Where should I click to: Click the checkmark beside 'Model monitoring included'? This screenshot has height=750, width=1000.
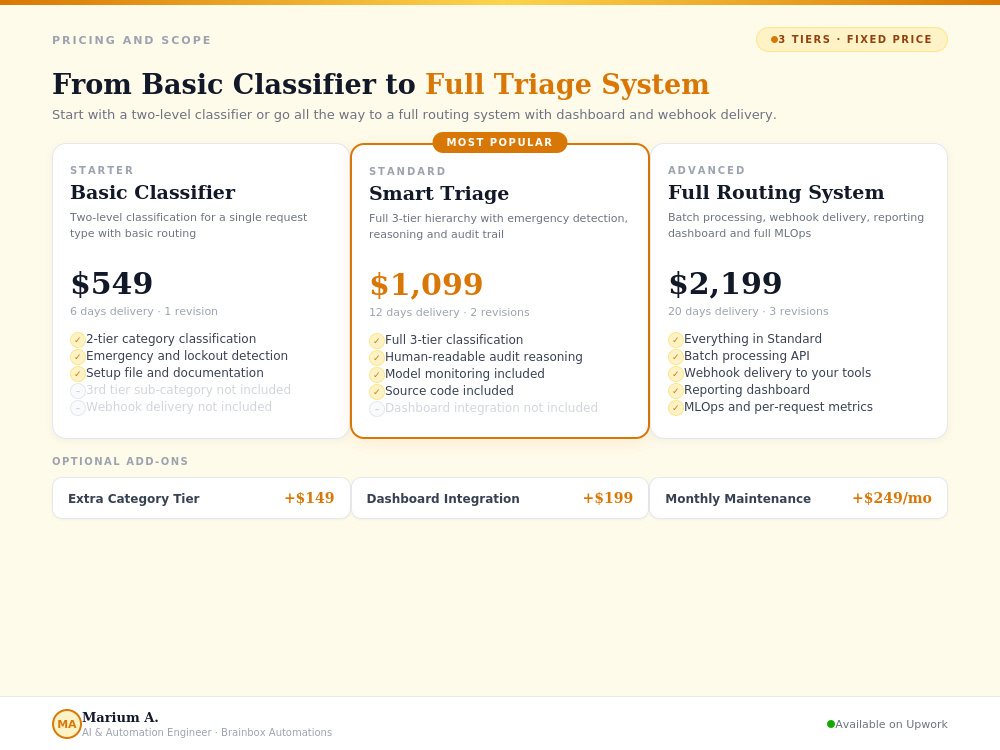tap(377, 374)
